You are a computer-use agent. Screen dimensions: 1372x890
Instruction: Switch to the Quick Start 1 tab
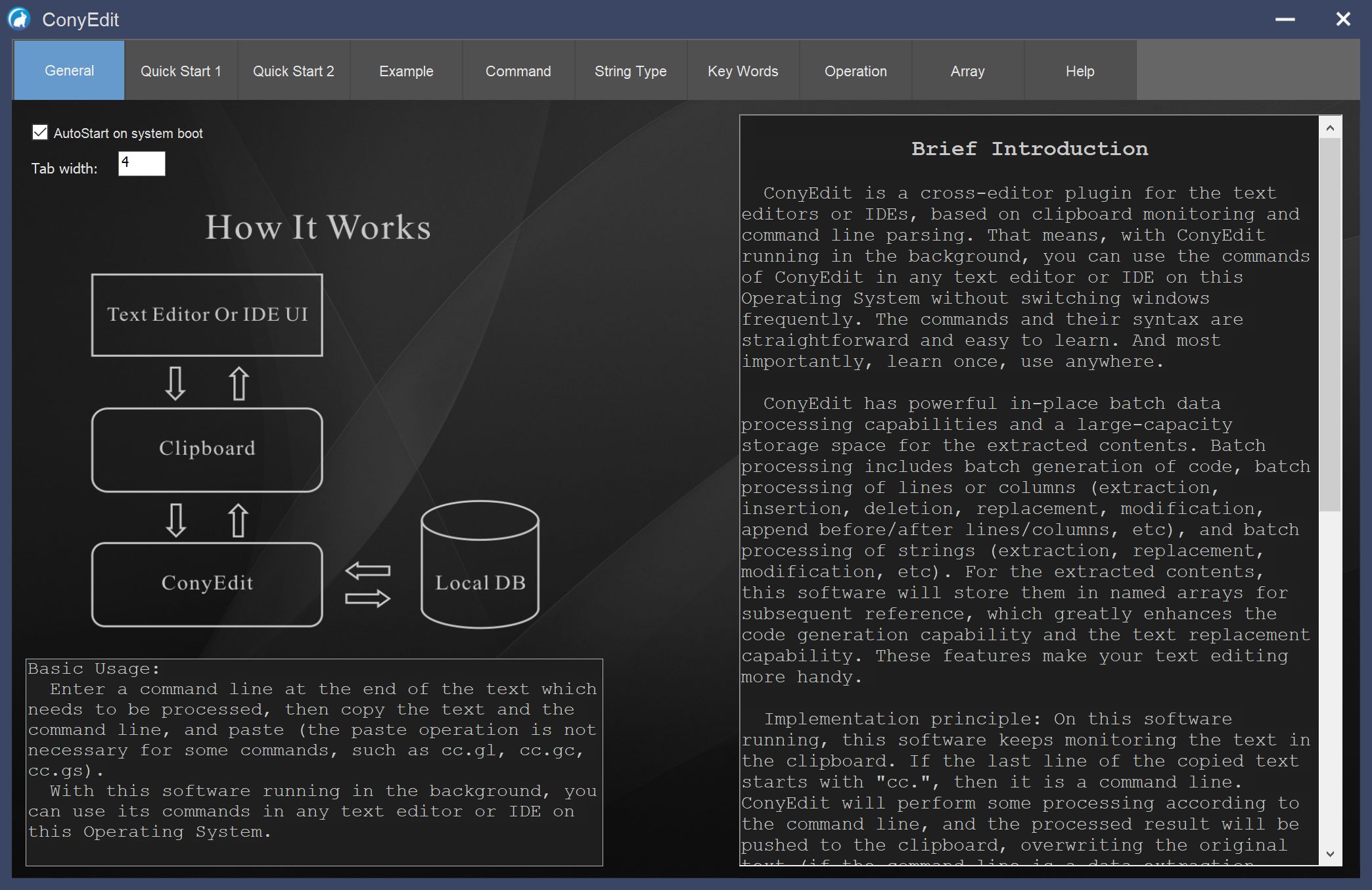click(x=181, y=70)
